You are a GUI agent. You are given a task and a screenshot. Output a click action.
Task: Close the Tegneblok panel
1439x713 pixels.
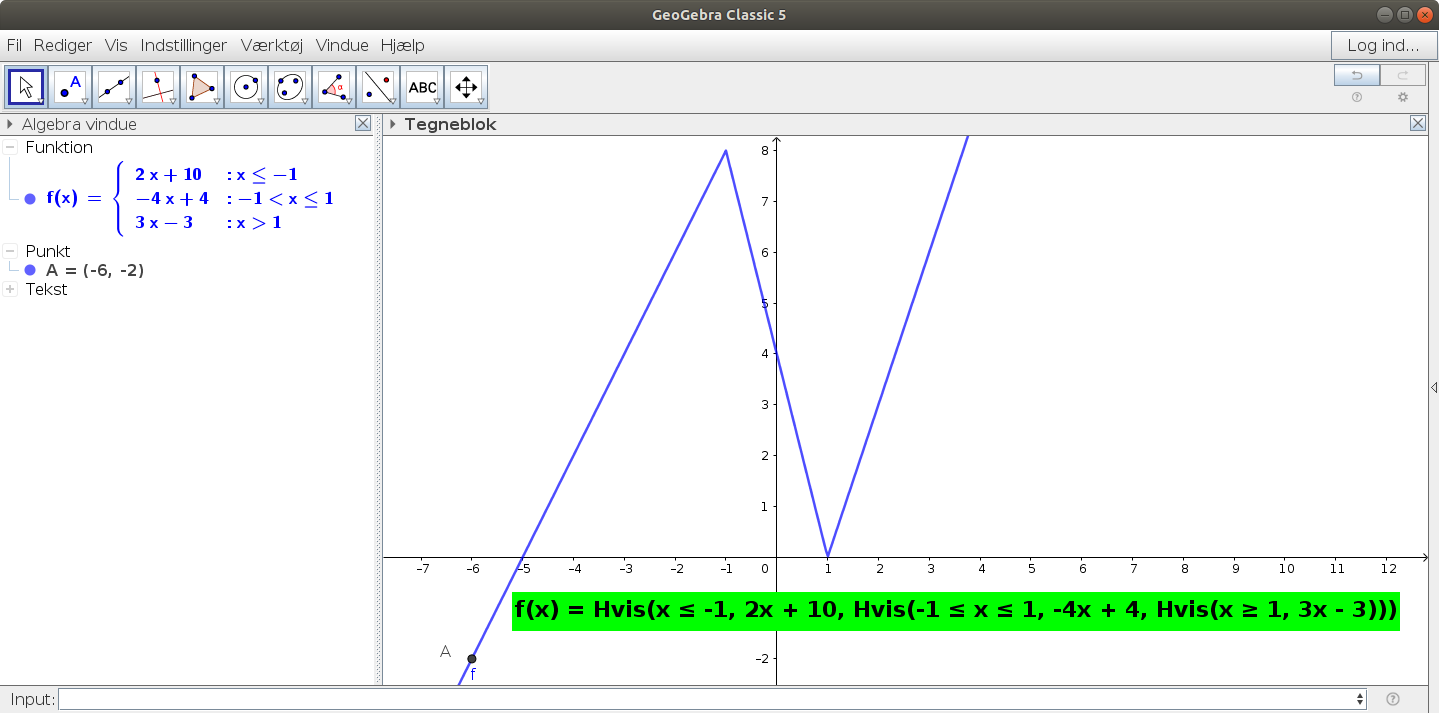point(1418,124)
